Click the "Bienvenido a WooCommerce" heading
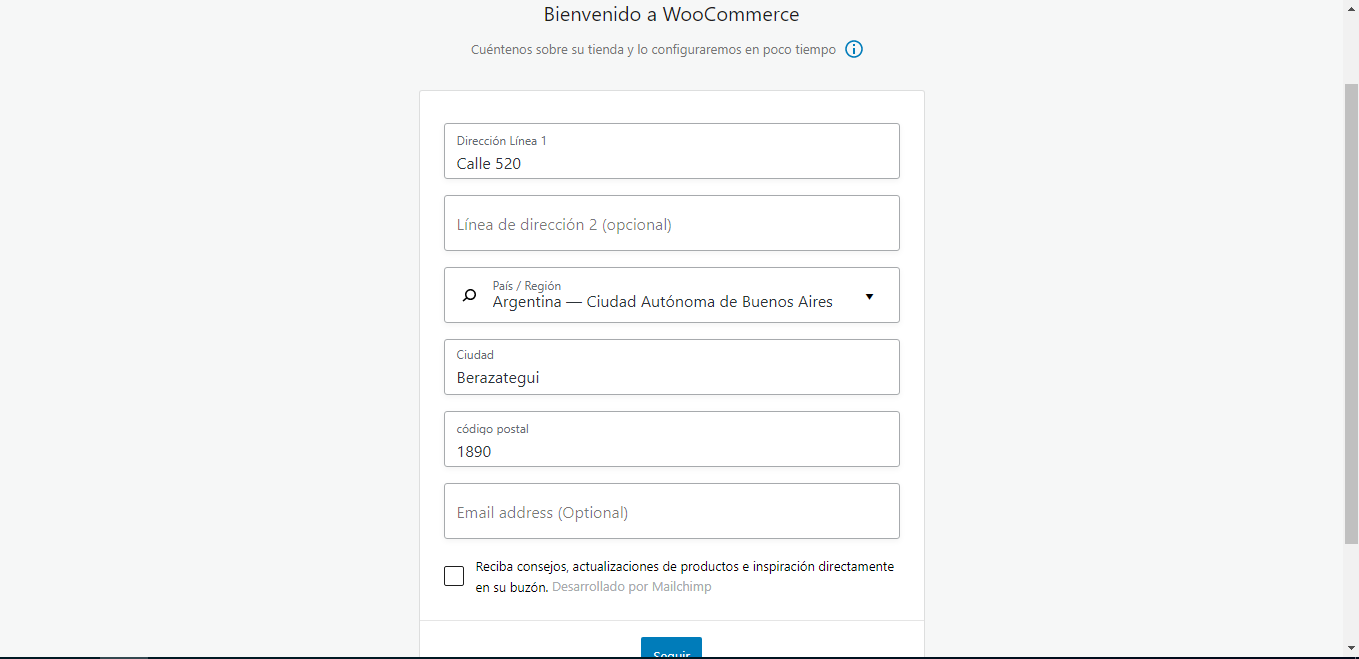 pyautogui.click(x=671, y=15)
